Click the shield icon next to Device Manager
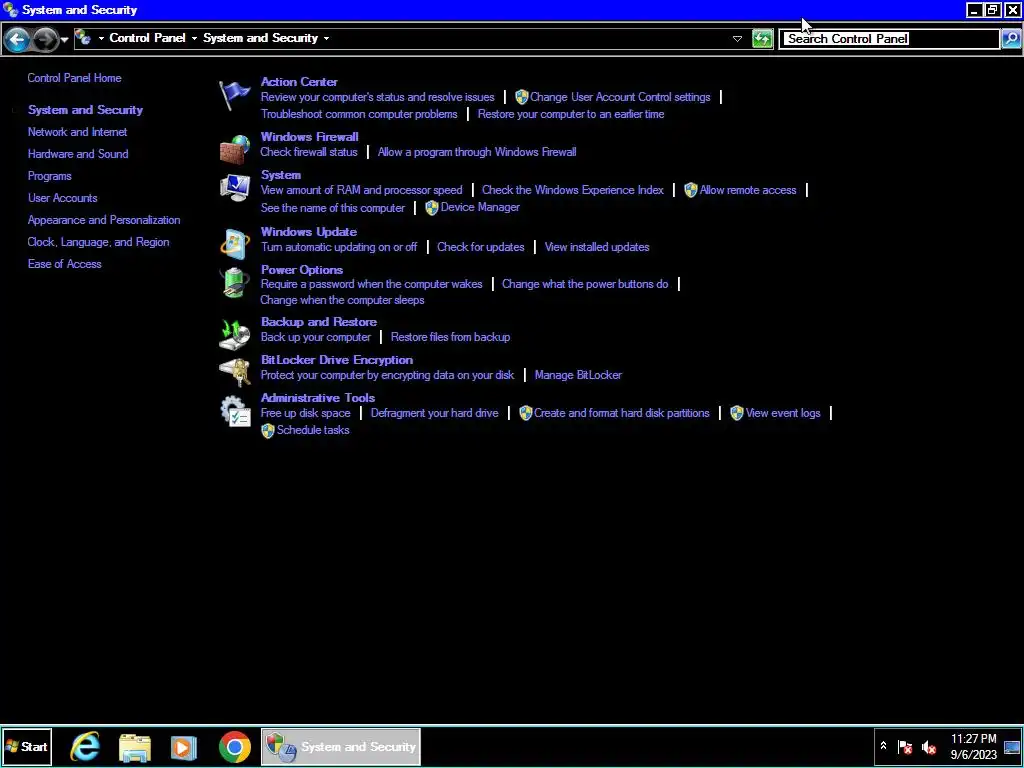Screen dimensions: 1024x768 [x=431, y=208]
